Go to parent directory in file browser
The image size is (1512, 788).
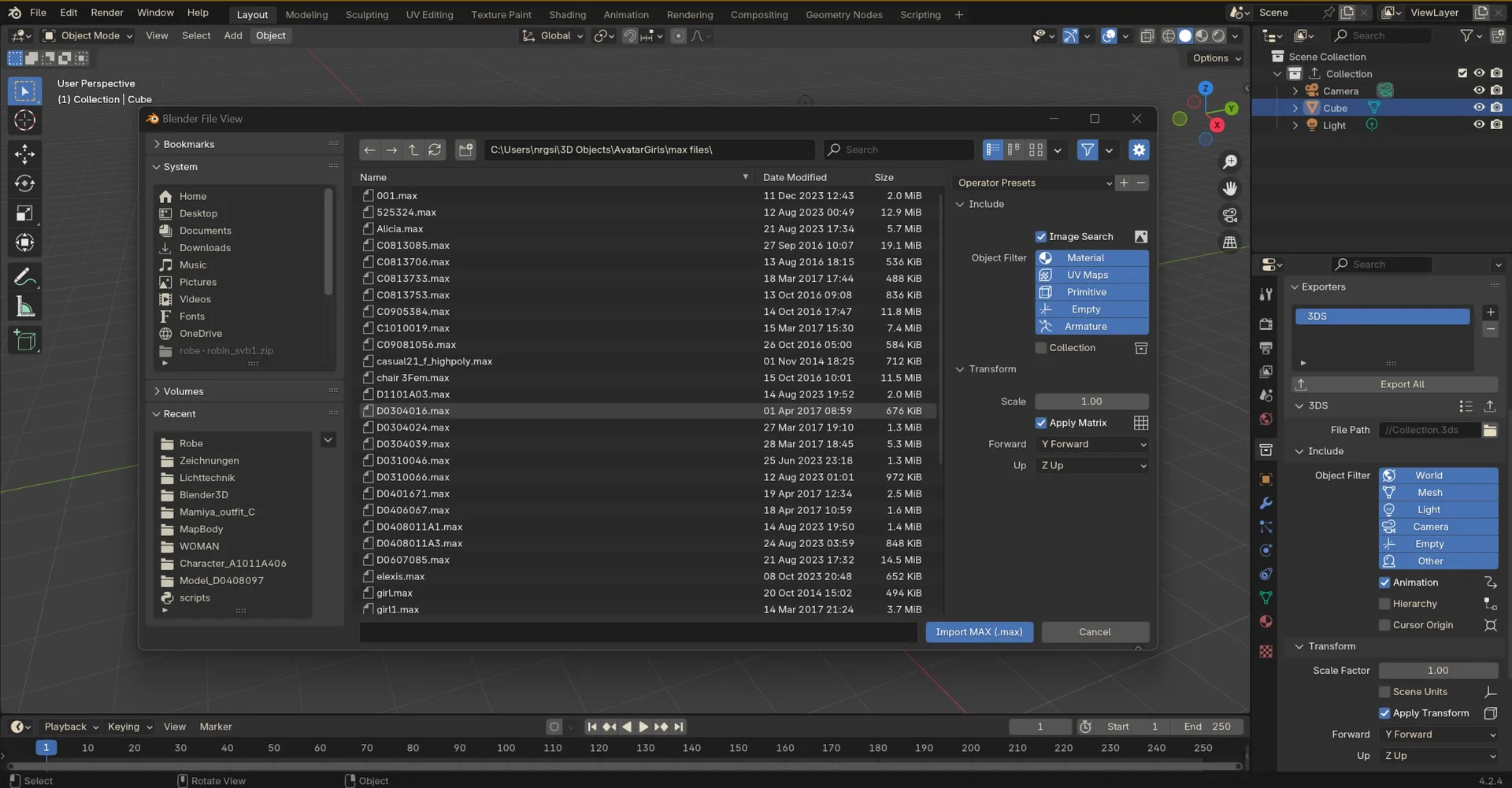click(x=413, y=150)
